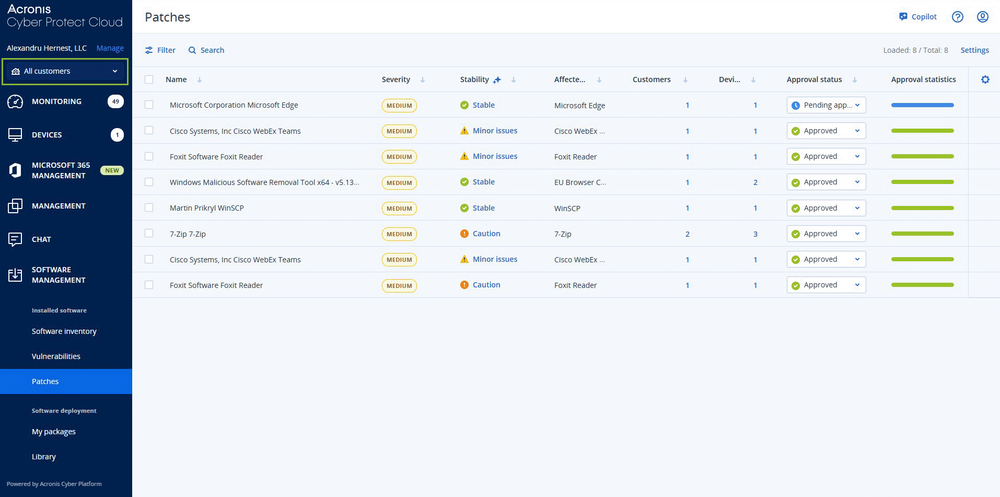Sort by Severity arrow icon
Screen dimensions: 1000x497
(422, 80)
